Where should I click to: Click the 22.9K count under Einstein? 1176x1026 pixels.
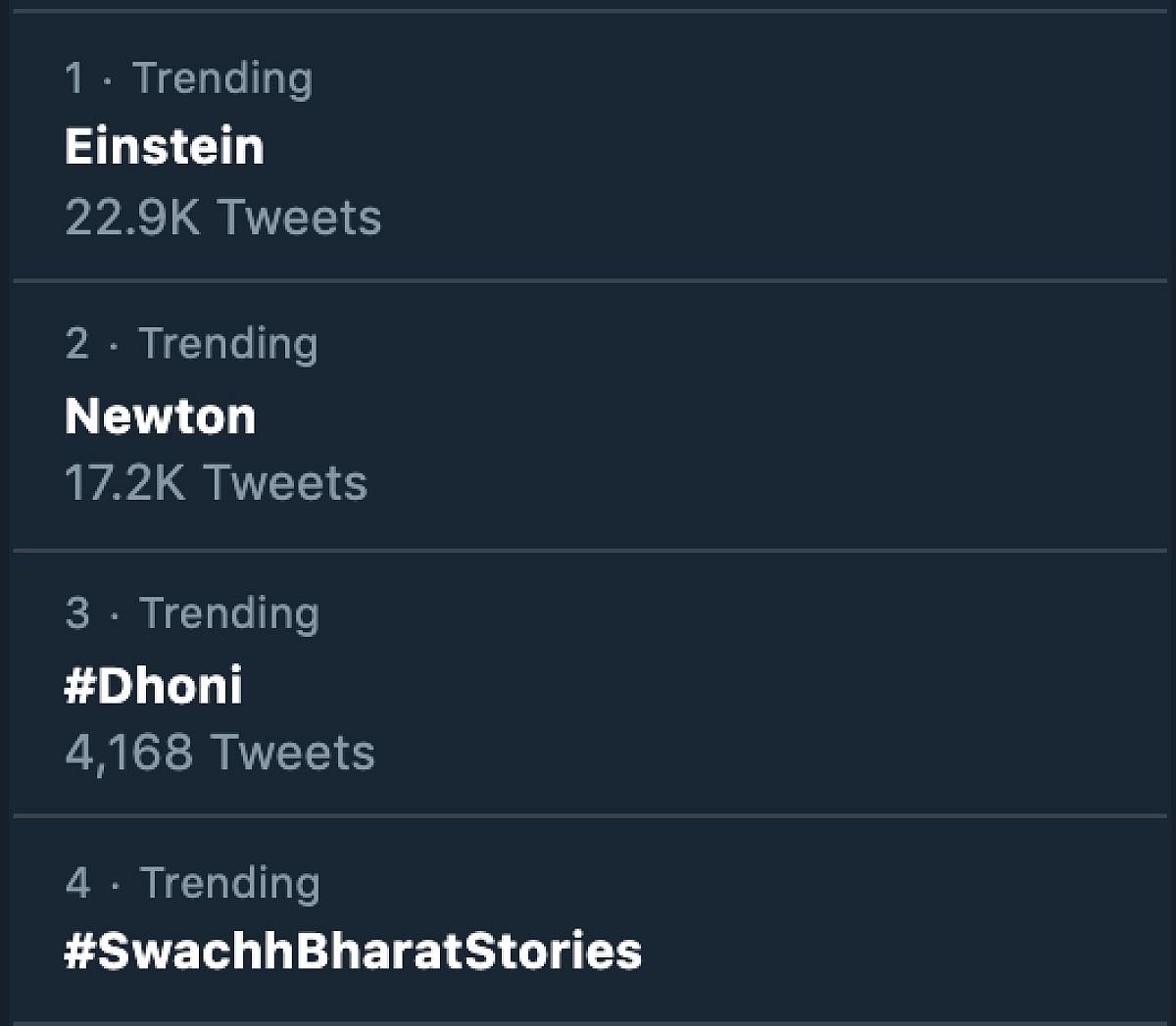click(x=132, y=217)
